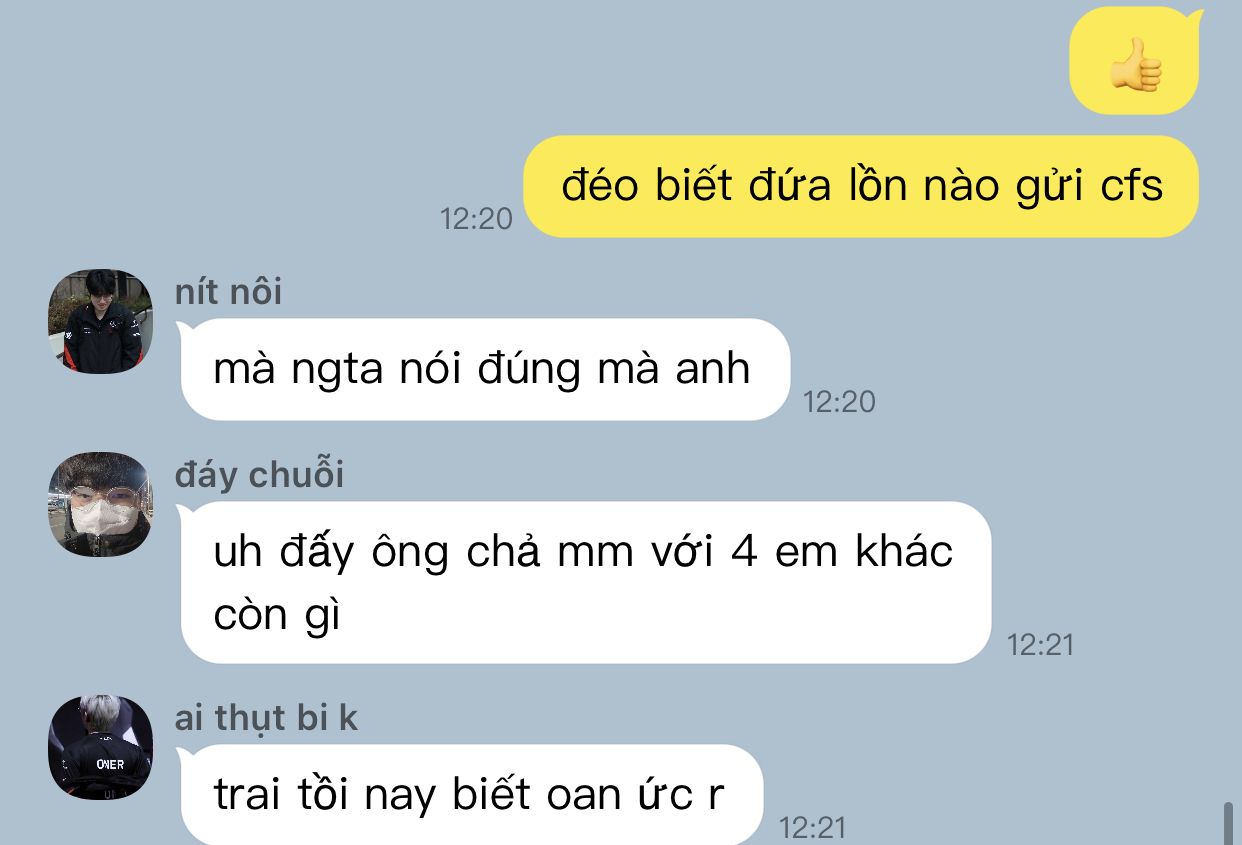This screenshot has height=845, width=1242.
Task: Click the message mà ngta nói đúng mà anh
Action: pos(485,369)
